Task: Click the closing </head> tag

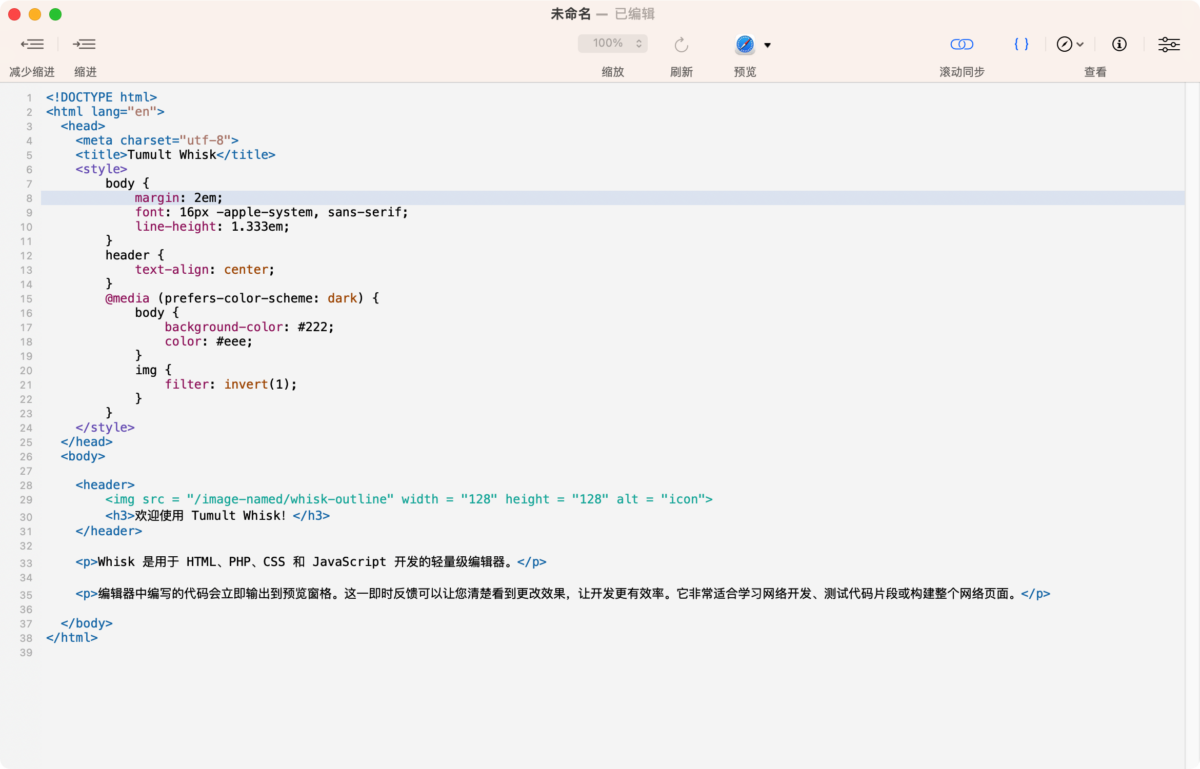Action: [x=86, y=441]
